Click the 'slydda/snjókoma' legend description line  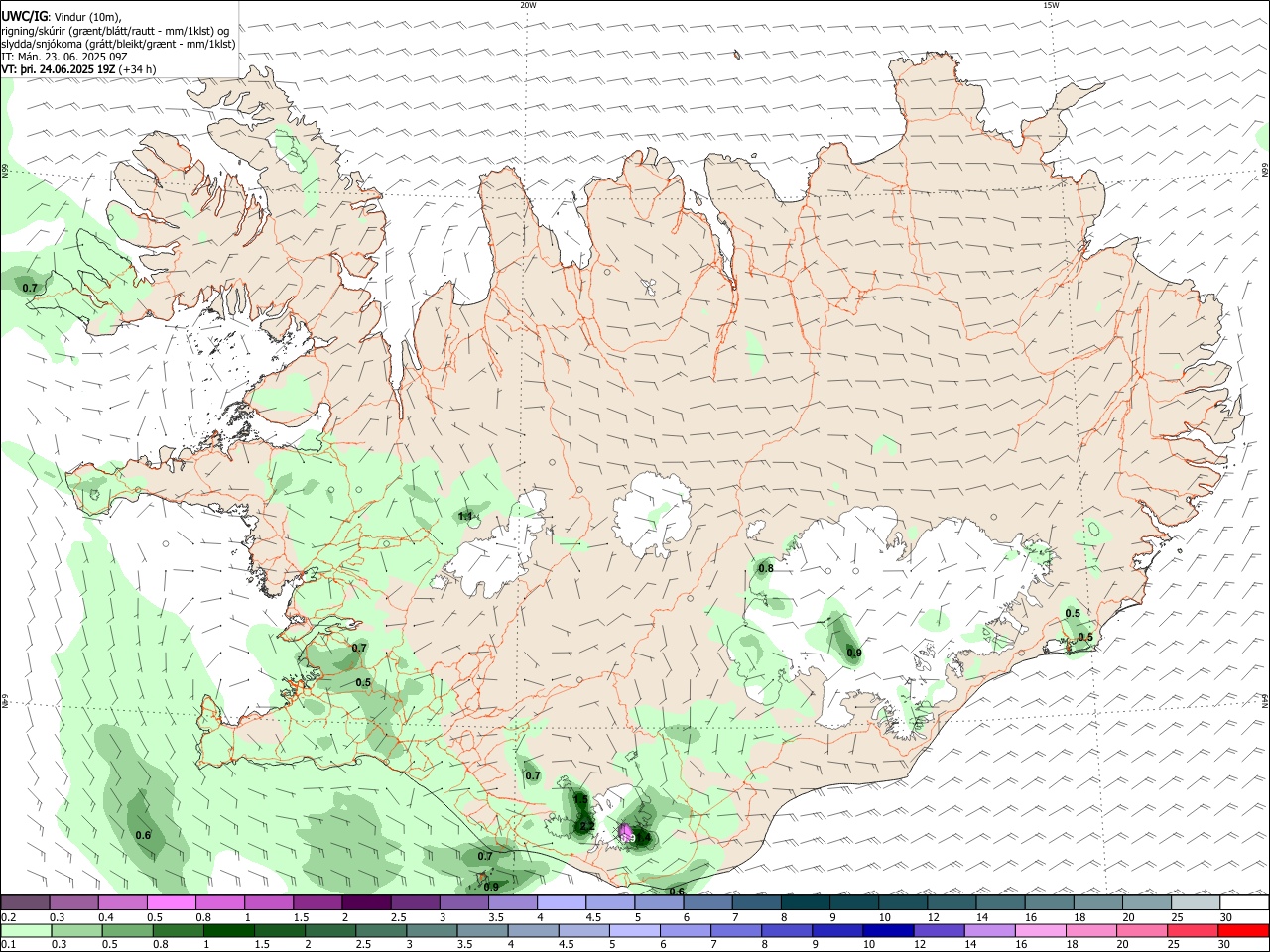tap(119, 44)
